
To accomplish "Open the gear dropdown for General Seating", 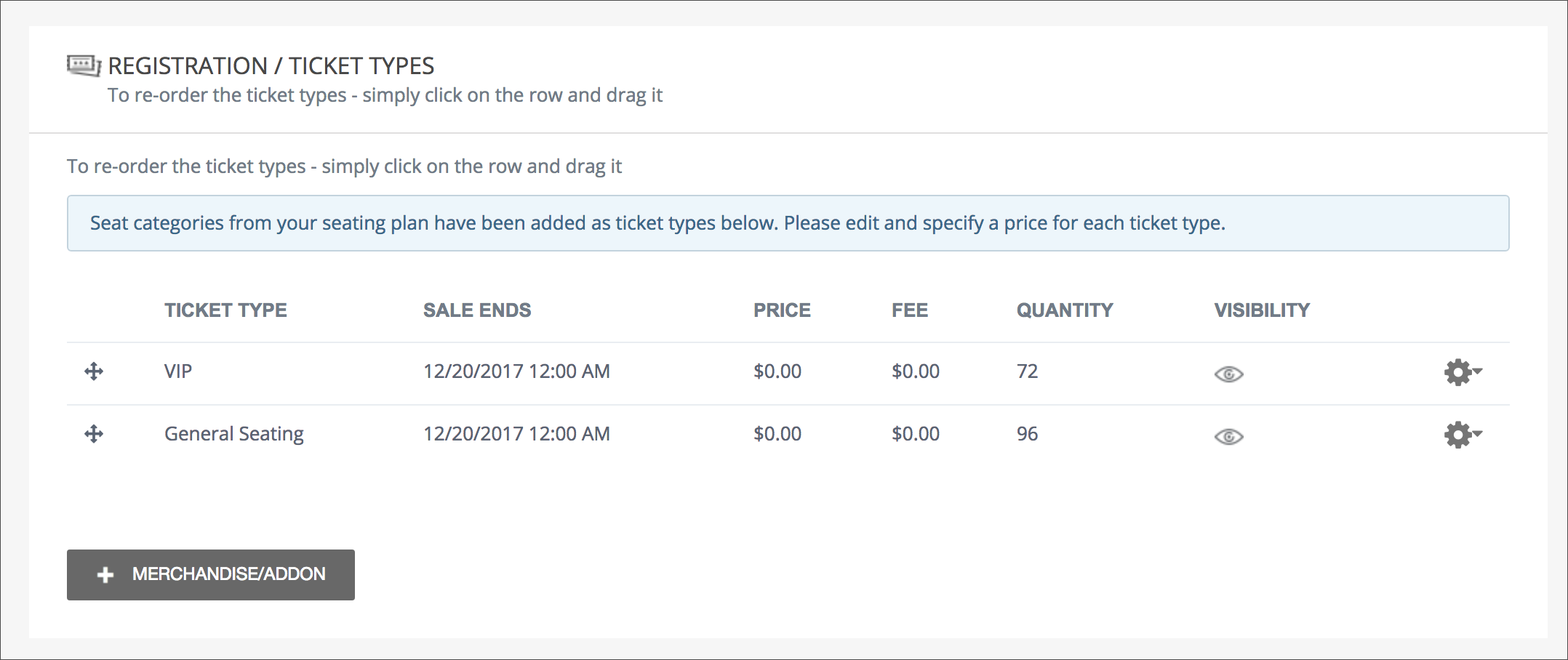I will point(1462,435).
